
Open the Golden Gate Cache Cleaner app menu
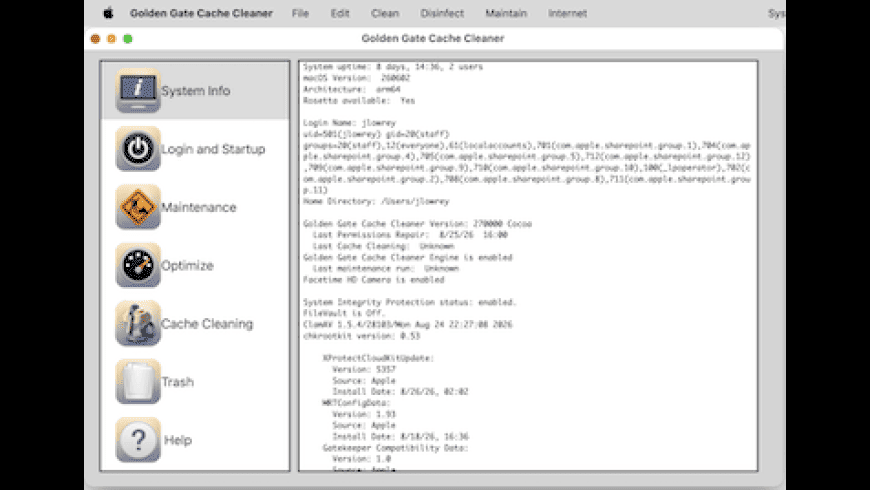201,13
